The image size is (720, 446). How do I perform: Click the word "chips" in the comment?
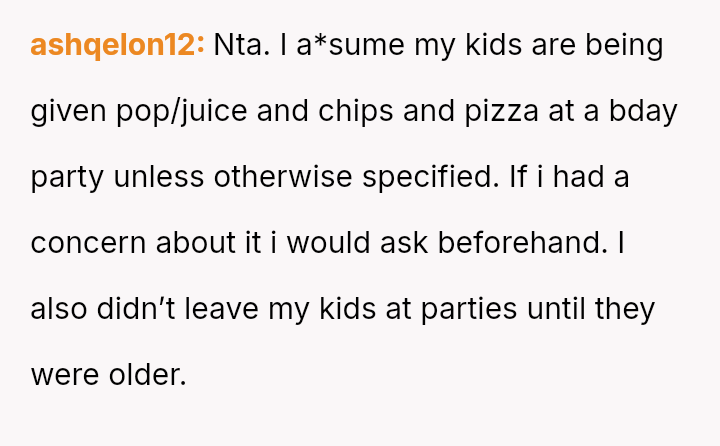pos(355,112)
